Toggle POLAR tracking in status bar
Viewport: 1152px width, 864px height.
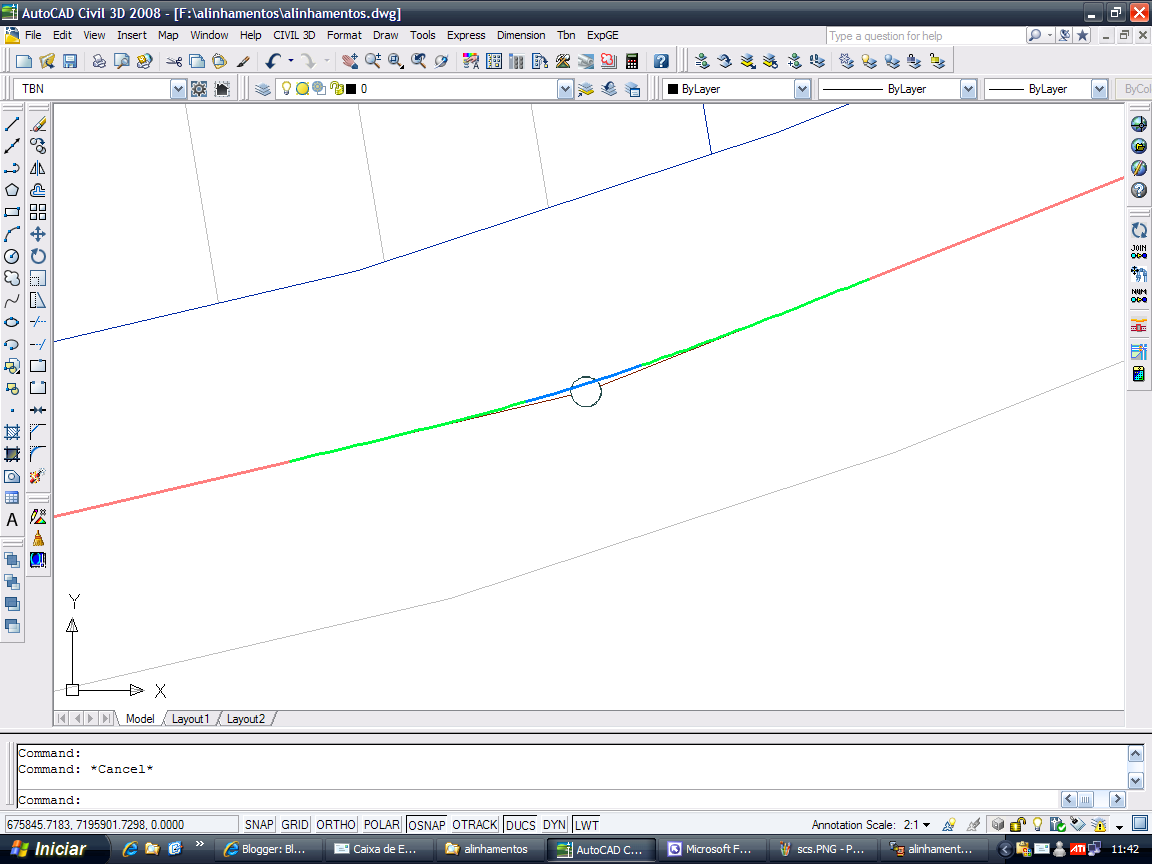(381, 825)
